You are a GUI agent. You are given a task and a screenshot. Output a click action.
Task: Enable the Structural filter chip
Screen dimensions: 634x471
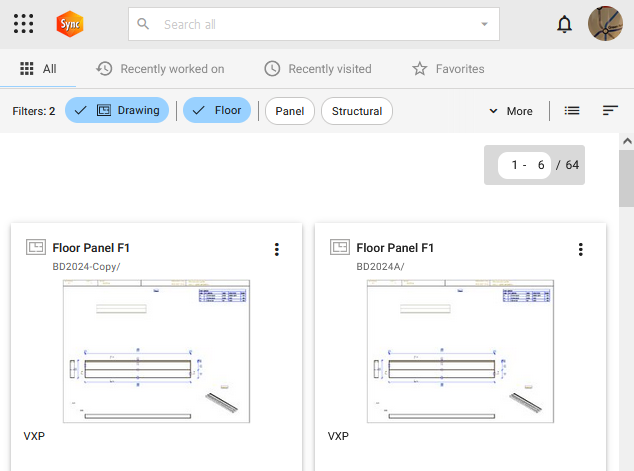tap(356, 111)
